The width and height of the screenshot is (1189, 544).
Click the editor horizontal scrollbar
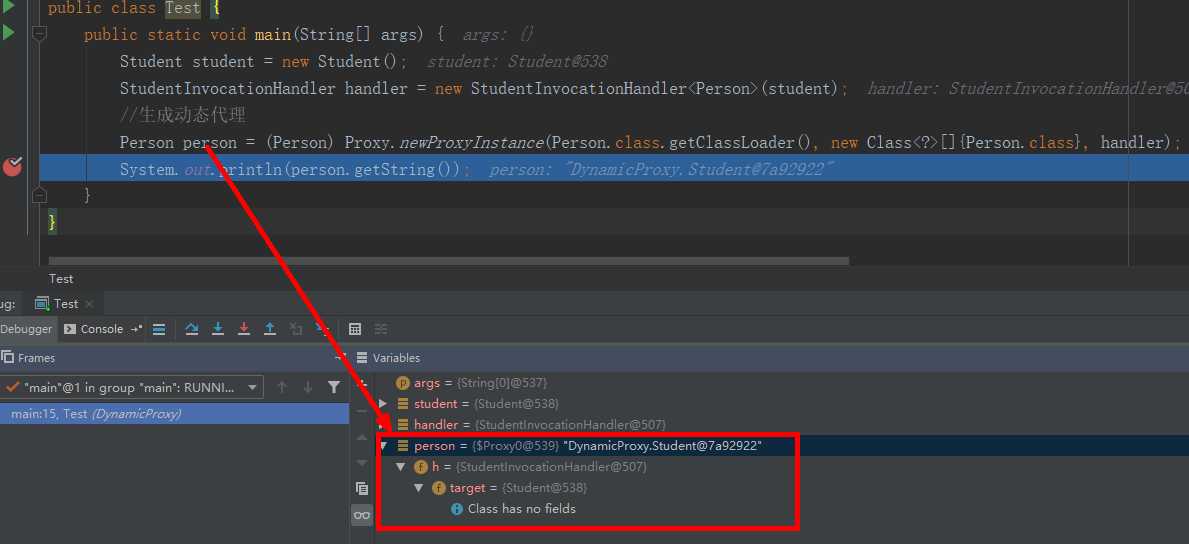448,261
